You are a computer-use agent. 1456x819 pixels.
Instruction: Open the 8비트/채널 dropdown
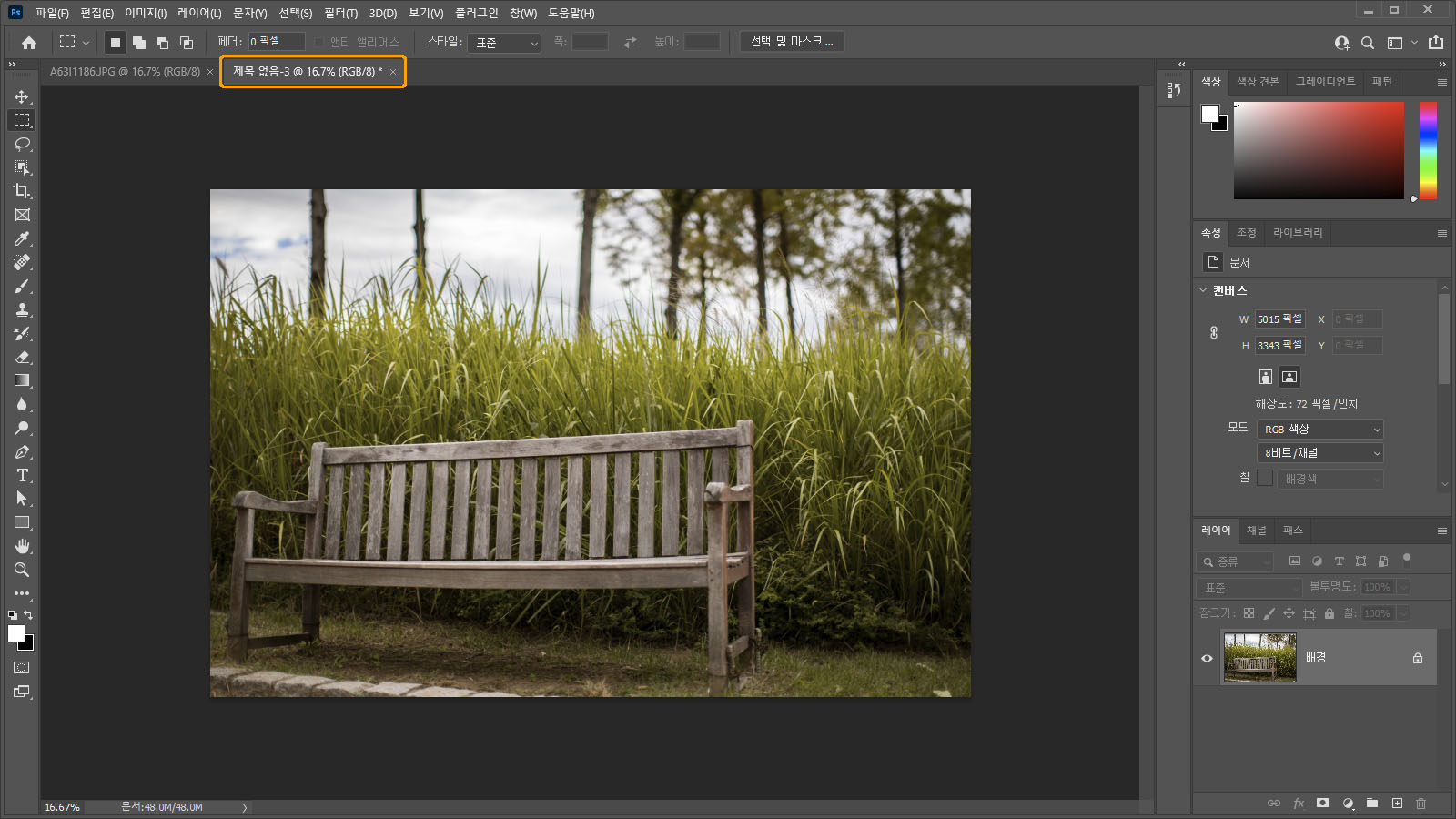coord(1320,452)
